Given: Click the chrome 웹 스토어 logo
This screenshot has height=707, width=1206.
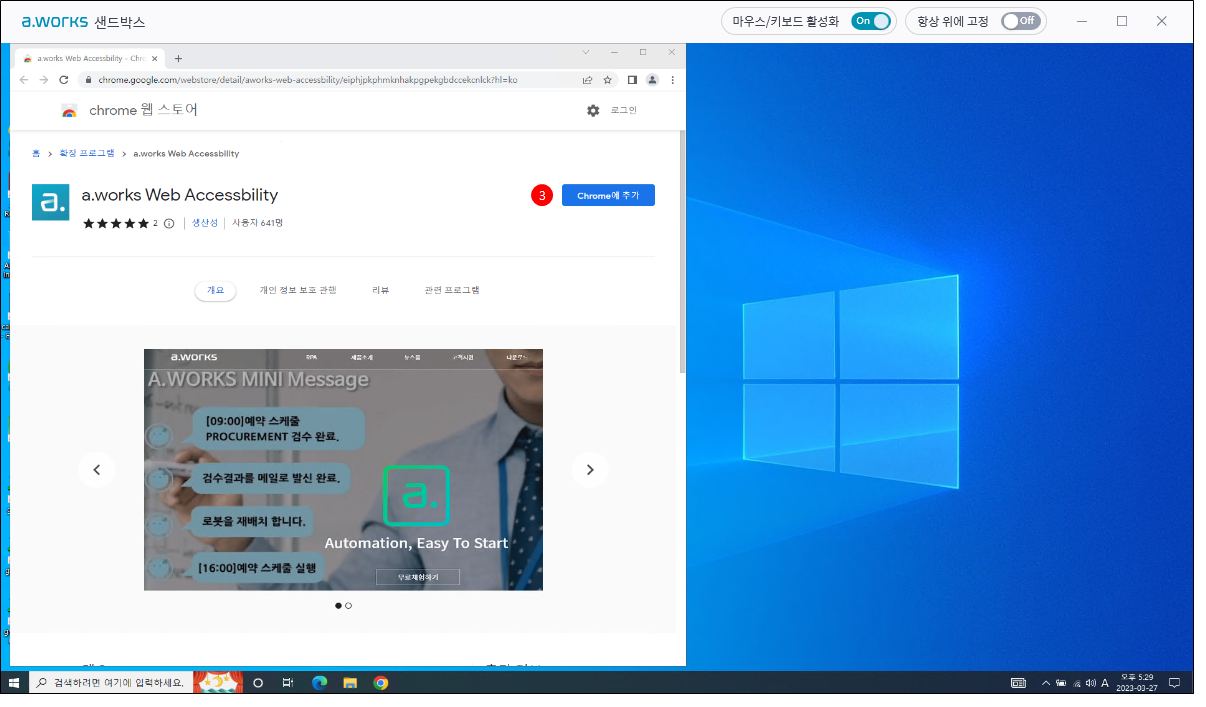Looking at the screenshot, I should tap(69, 110).
